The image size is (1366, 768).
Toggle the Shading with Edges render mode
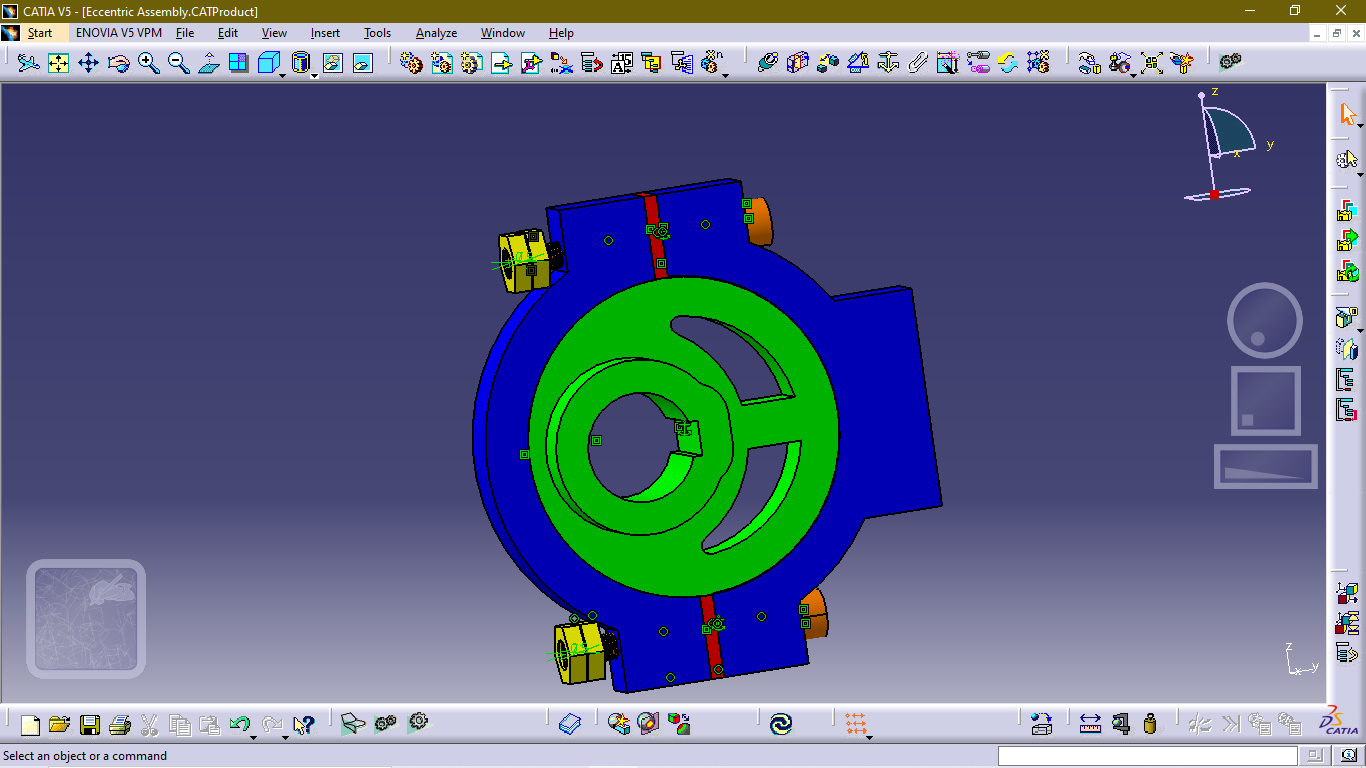(x=301, y=62)
